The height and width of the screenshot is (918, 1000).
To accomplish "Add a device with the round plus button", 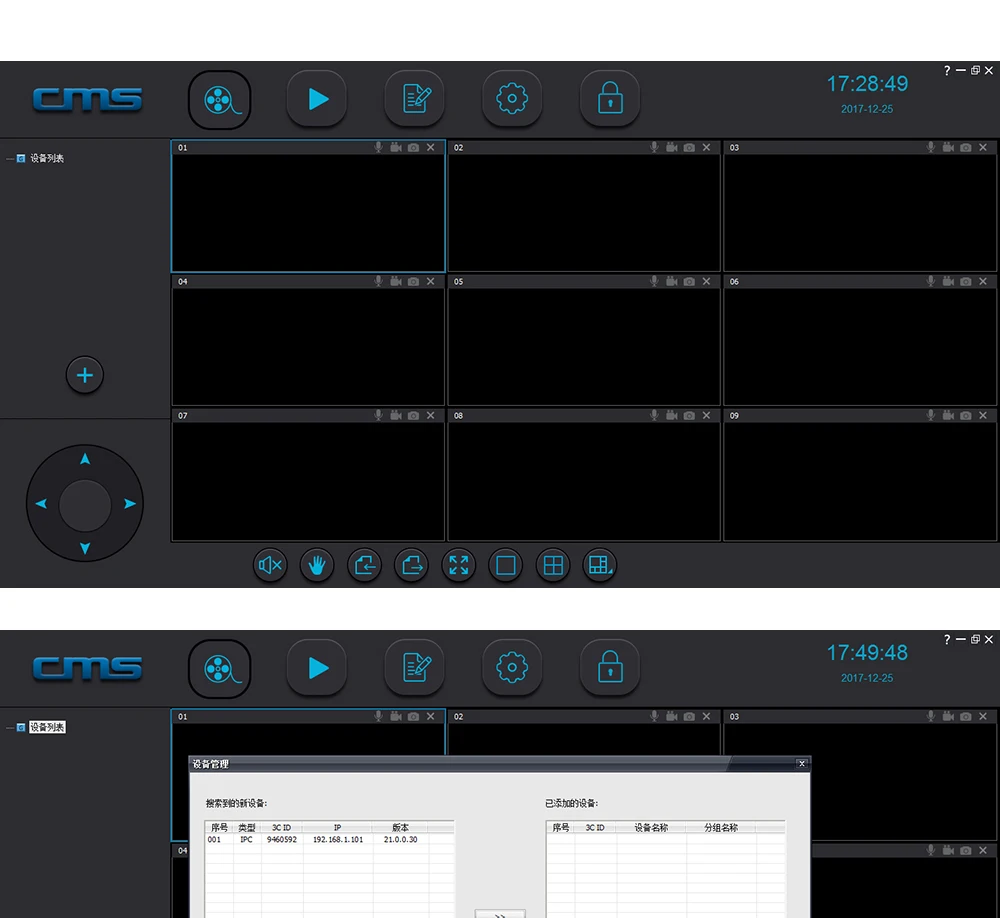I will point(85,375).
